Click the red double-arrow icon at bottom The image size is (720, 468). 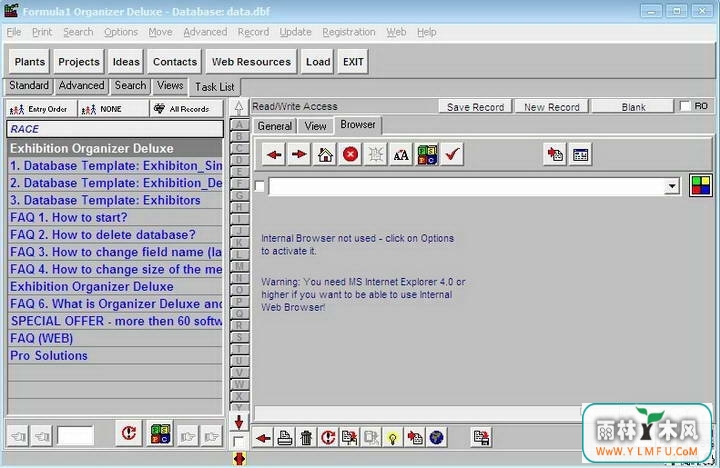coord(239,458)
